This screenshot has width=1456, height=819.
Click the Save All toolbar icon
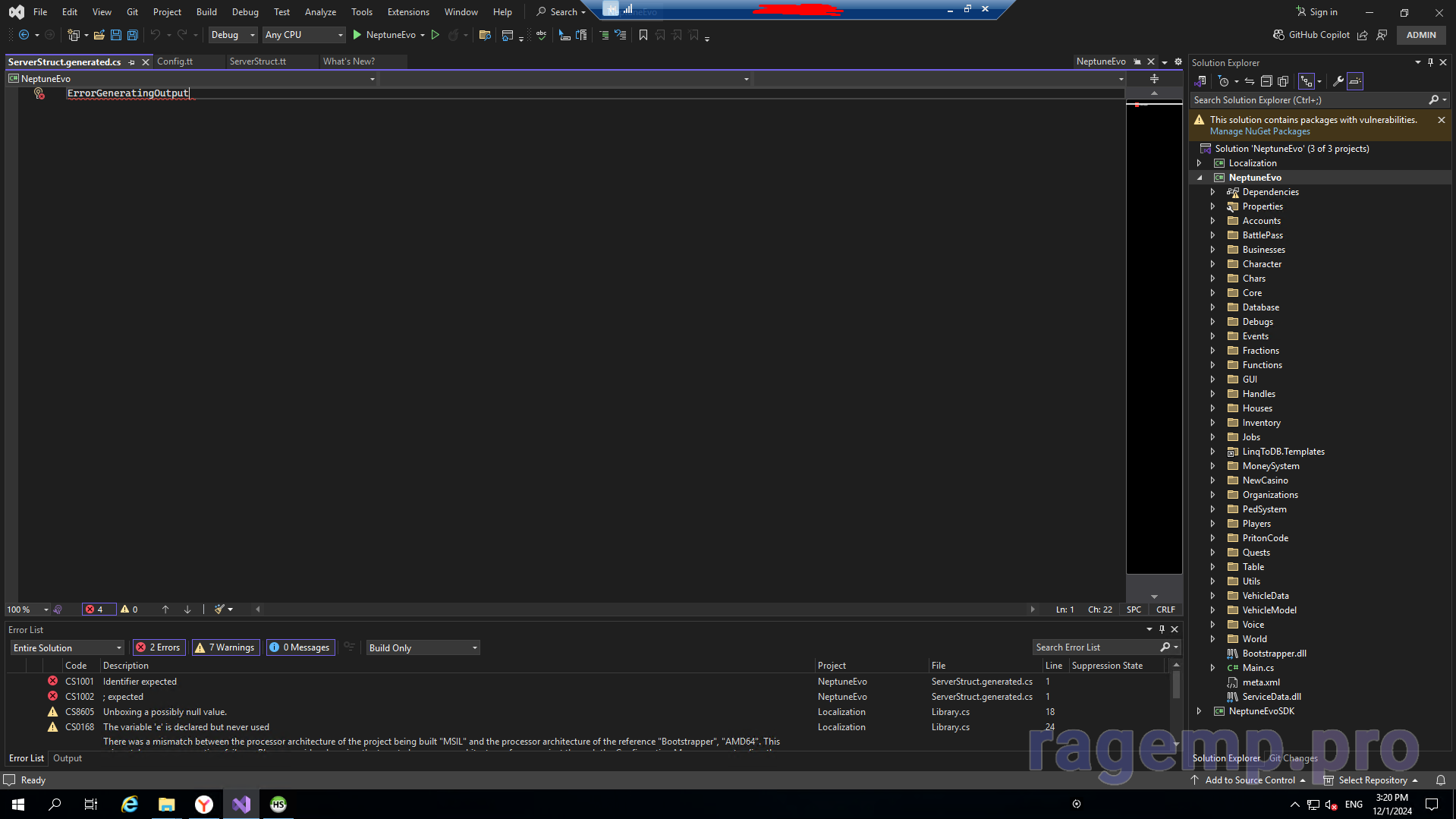click(132, 35)
